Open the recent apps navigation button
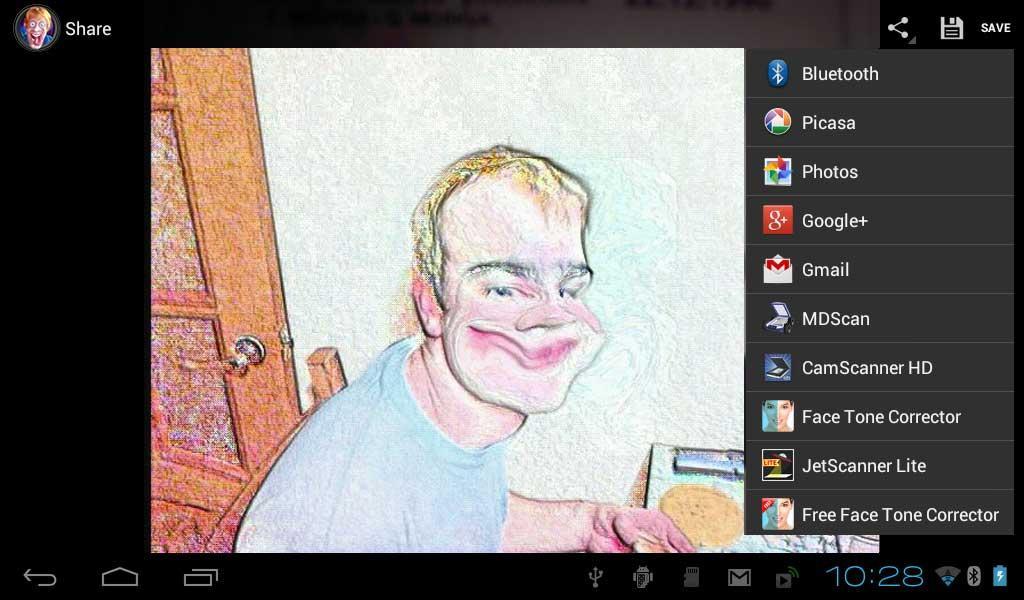The height and width of the screenshot is (600, 1024). pos(200,576)
